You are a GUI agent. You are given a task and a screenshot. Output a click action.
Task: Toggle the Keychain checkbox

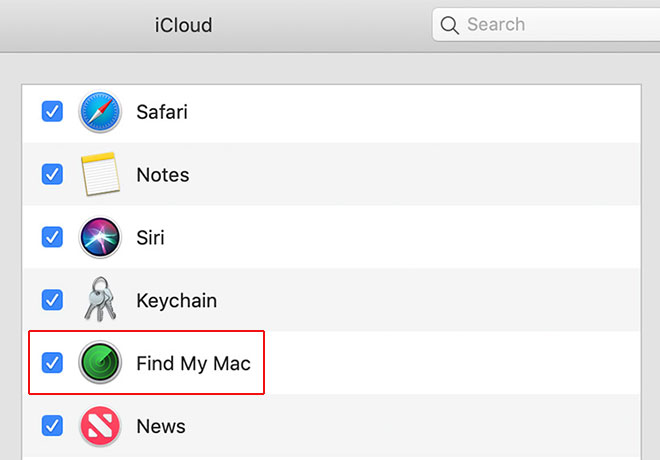tap(52, 300)
